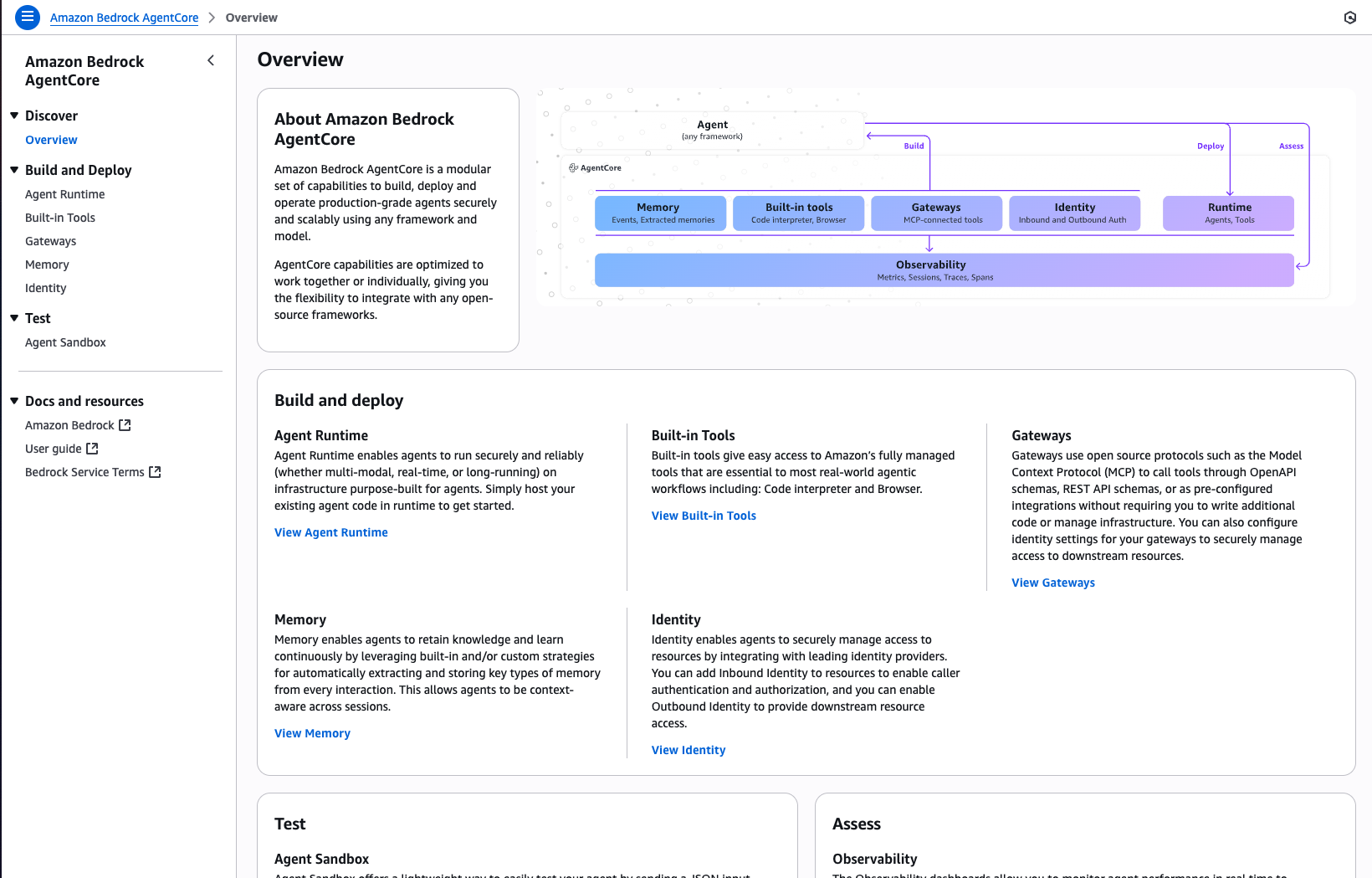This screenshot has height=878, width=1372.
Task: Collapse the Discover section
Action: (13, 116)
